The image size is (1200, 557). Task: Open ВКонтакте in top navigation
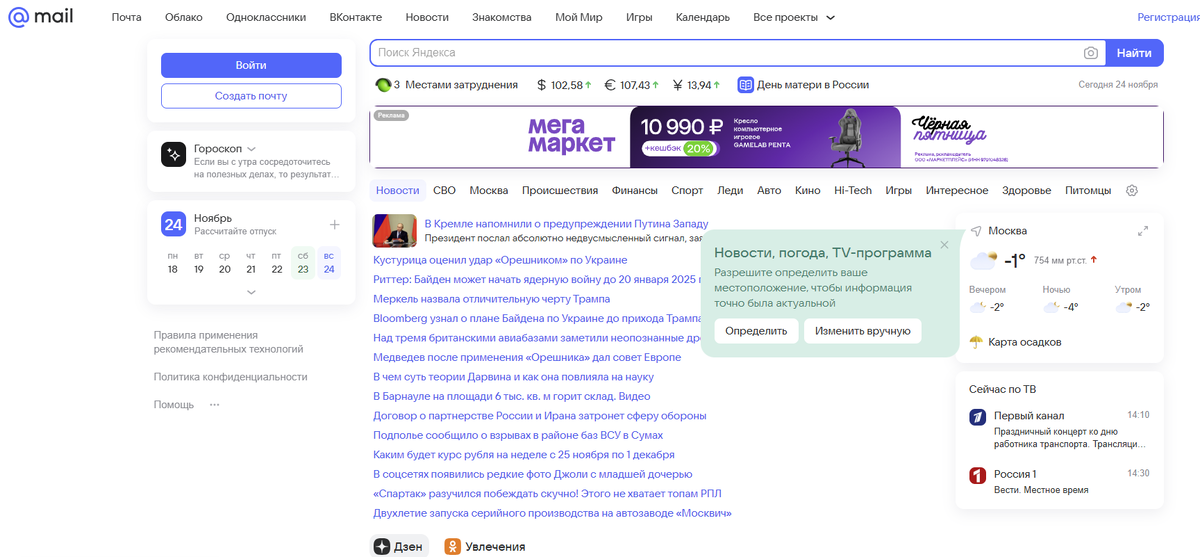tap(356, 18)
